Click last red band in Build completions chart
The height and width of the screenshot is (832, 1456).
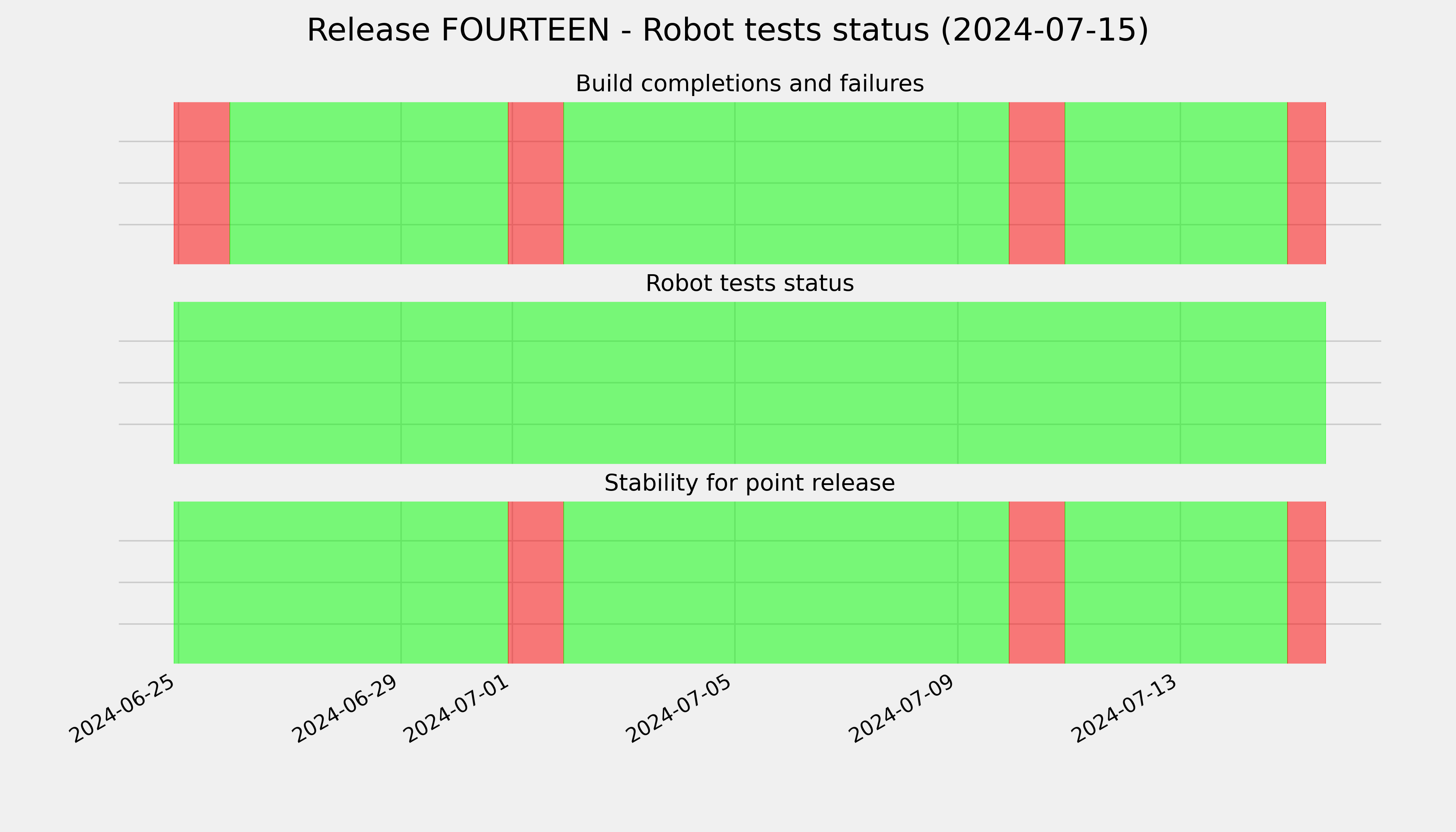(1306, 183)
